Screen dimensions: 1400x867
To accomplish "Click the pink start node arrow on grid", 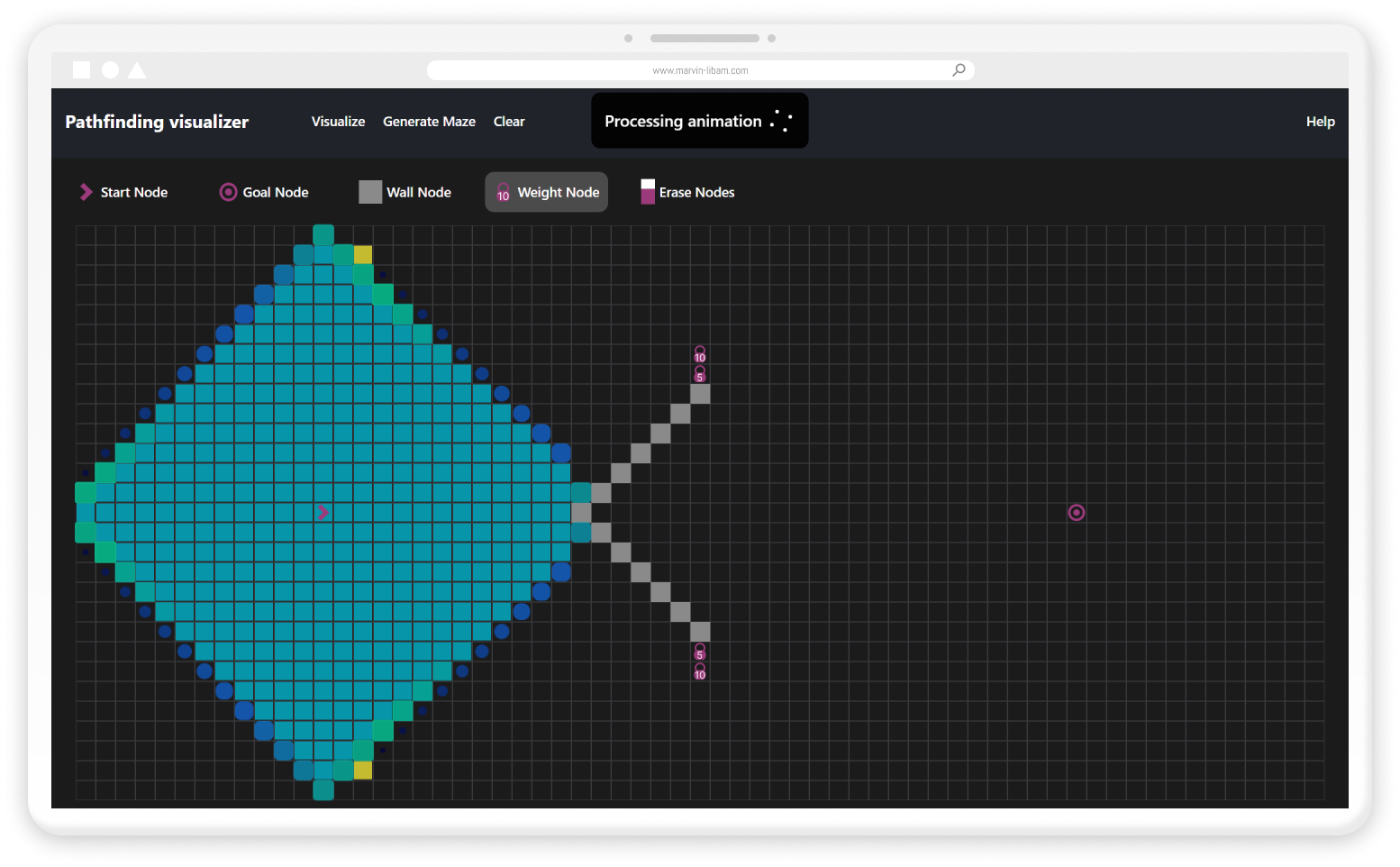I will pyautogui.click(x=323, y=512).
